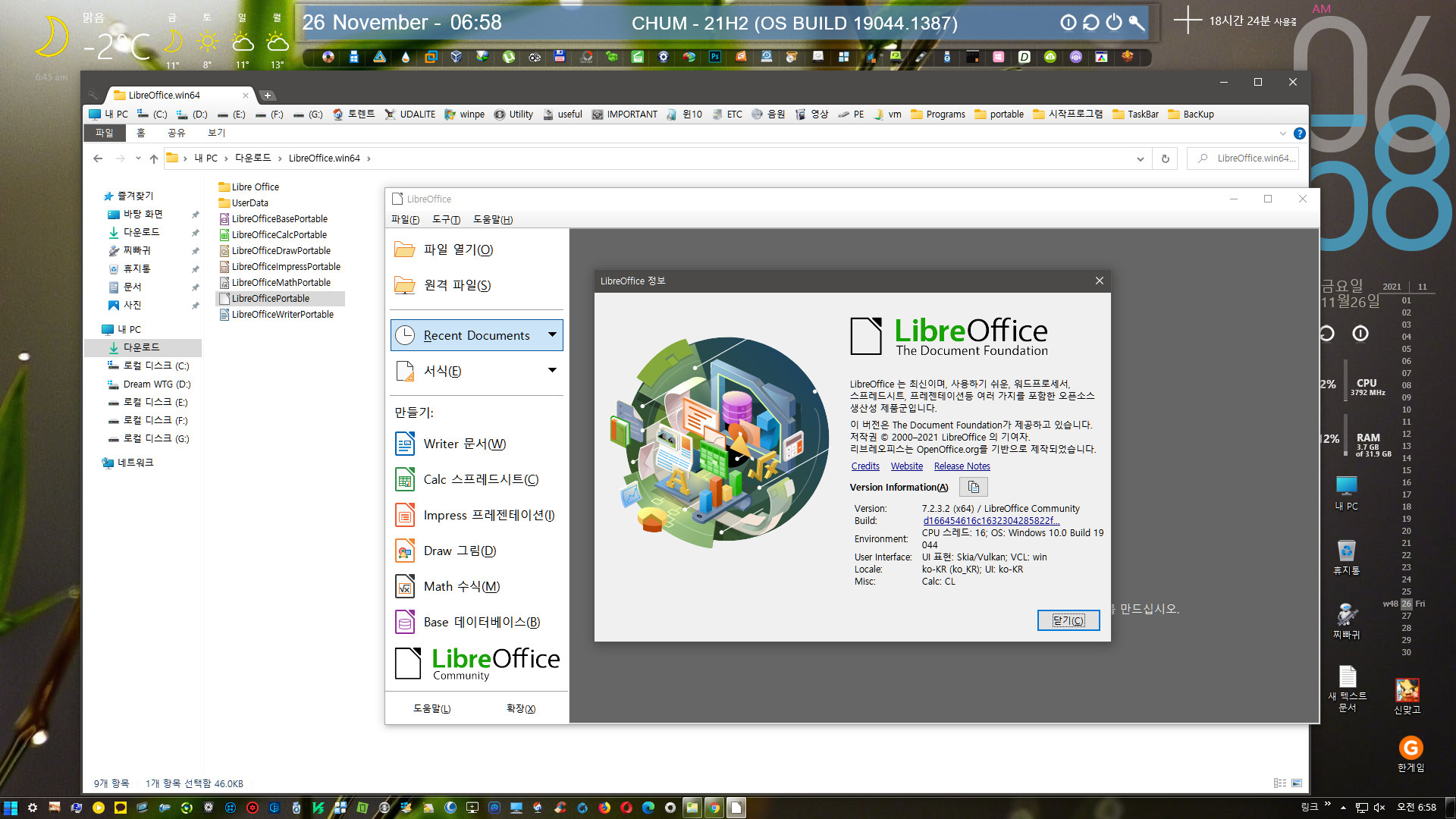Open the Release Notes link
The image size is (1456, 819).
(962, 466)
